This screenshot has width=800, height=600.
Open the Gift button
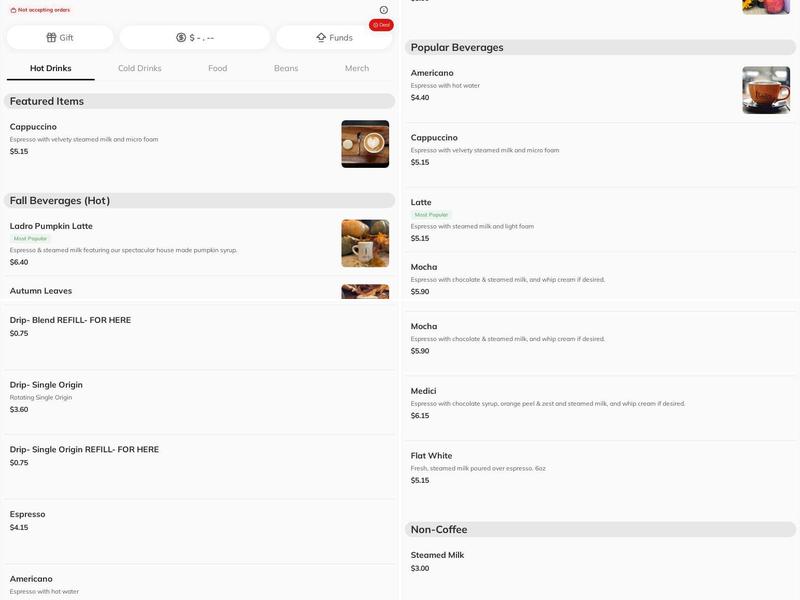click(x=60, y=38)
